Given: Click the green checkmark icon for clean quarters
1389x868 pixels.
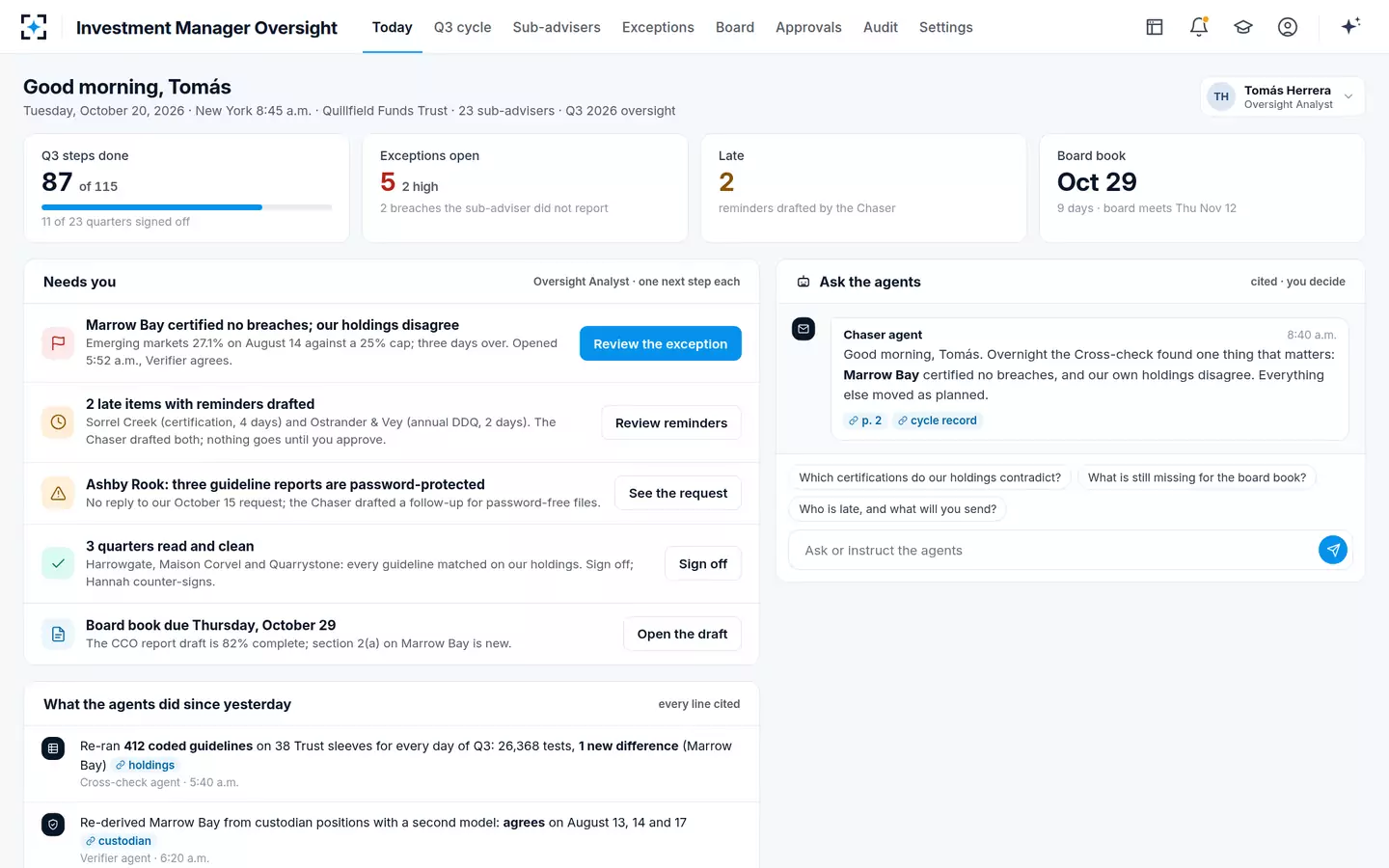Looking at the screenshot, I should pyautogui.click(x=58, y=564).
